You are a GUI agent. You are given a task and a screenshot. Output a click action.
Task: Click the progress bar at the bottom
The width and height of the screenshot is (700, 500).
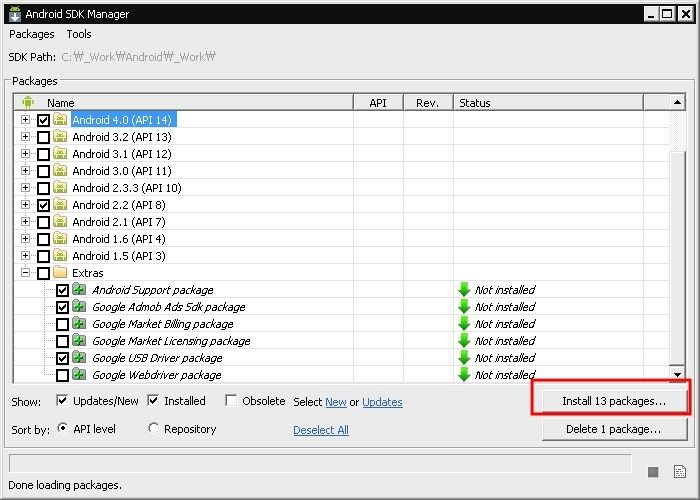coord(320,463)
